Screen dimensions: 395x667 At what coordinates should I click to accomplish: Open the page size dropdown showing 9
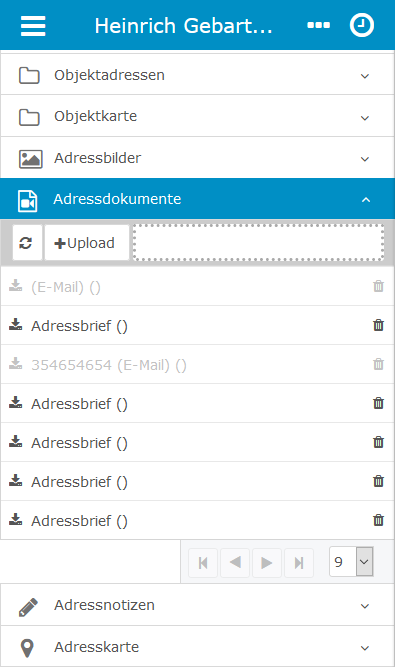[x=351, y=562]
